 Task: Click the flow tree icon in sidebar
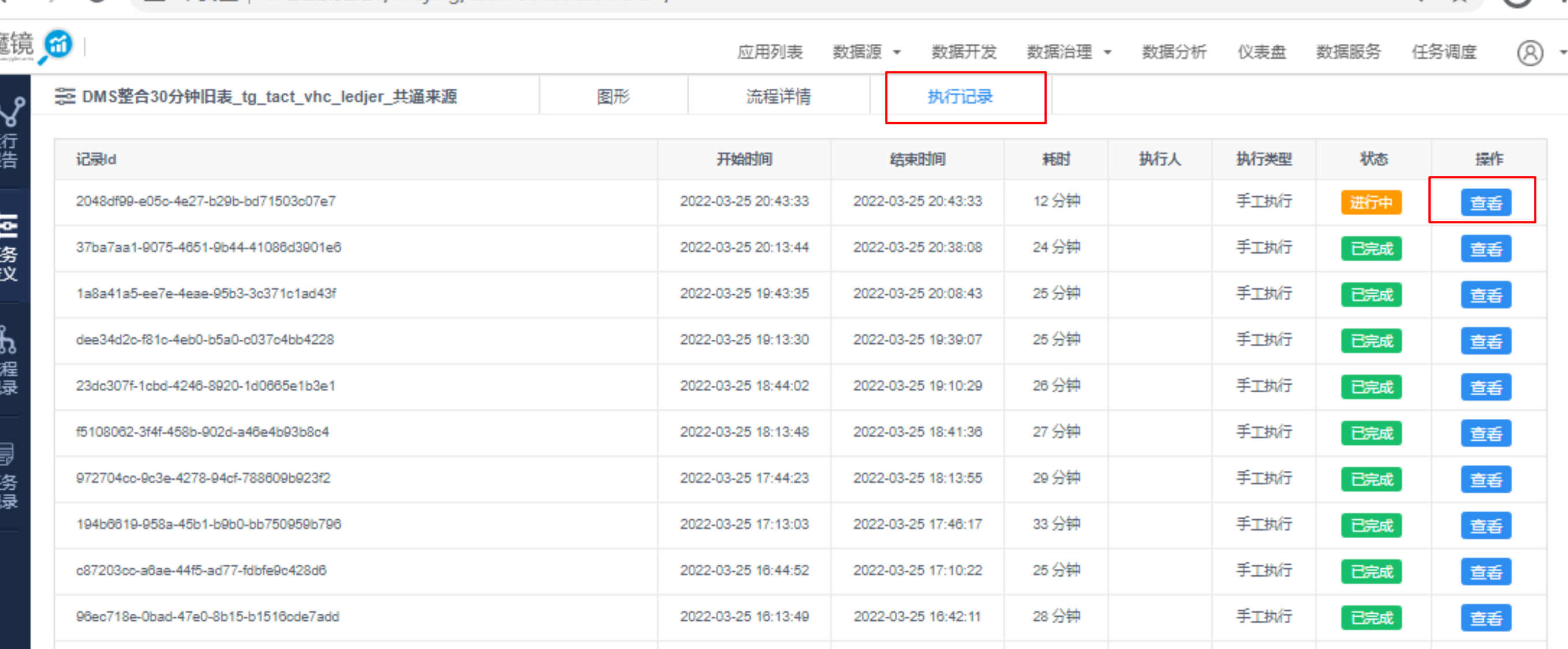pos(8,339)
